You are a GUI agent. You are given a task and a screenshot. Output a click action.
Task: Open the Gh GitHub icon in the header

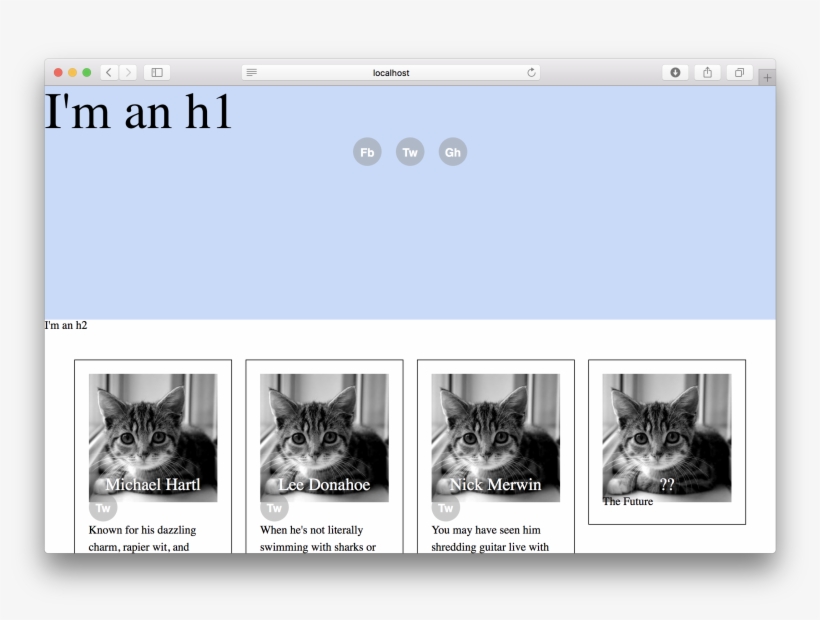[x=453, y=151]
